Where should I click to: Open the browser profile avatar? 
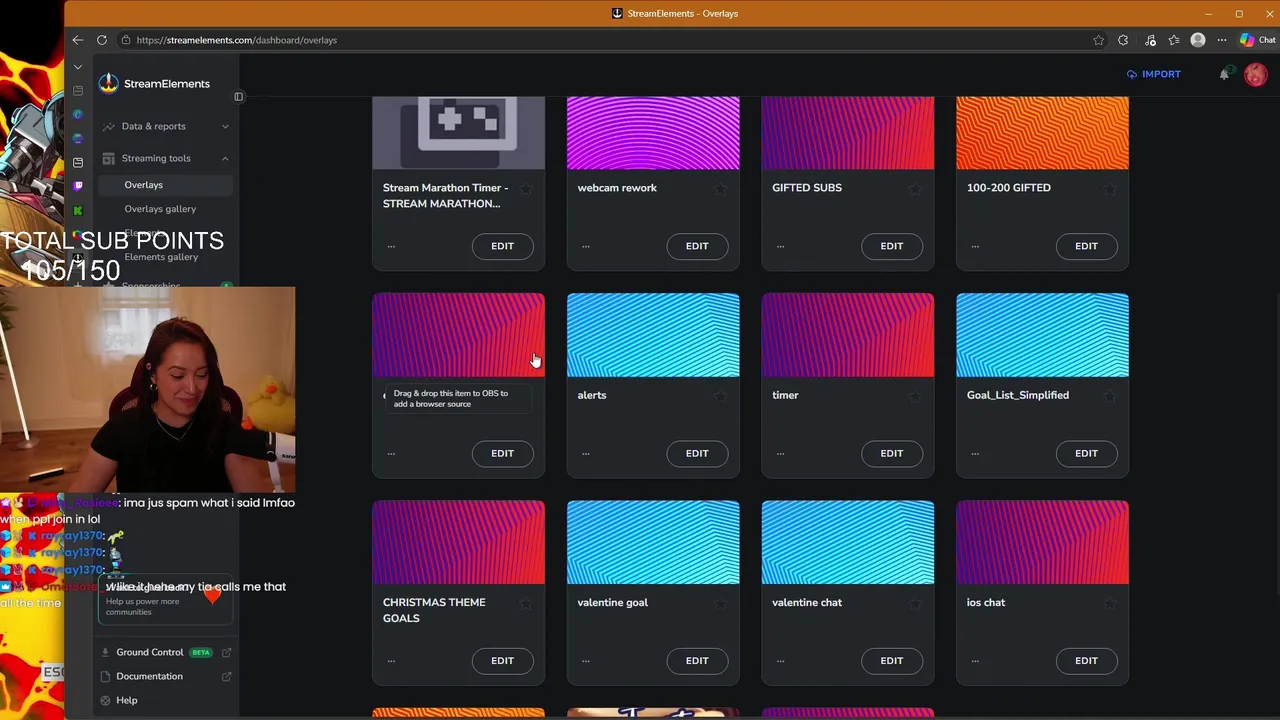tap(1198, 40)
